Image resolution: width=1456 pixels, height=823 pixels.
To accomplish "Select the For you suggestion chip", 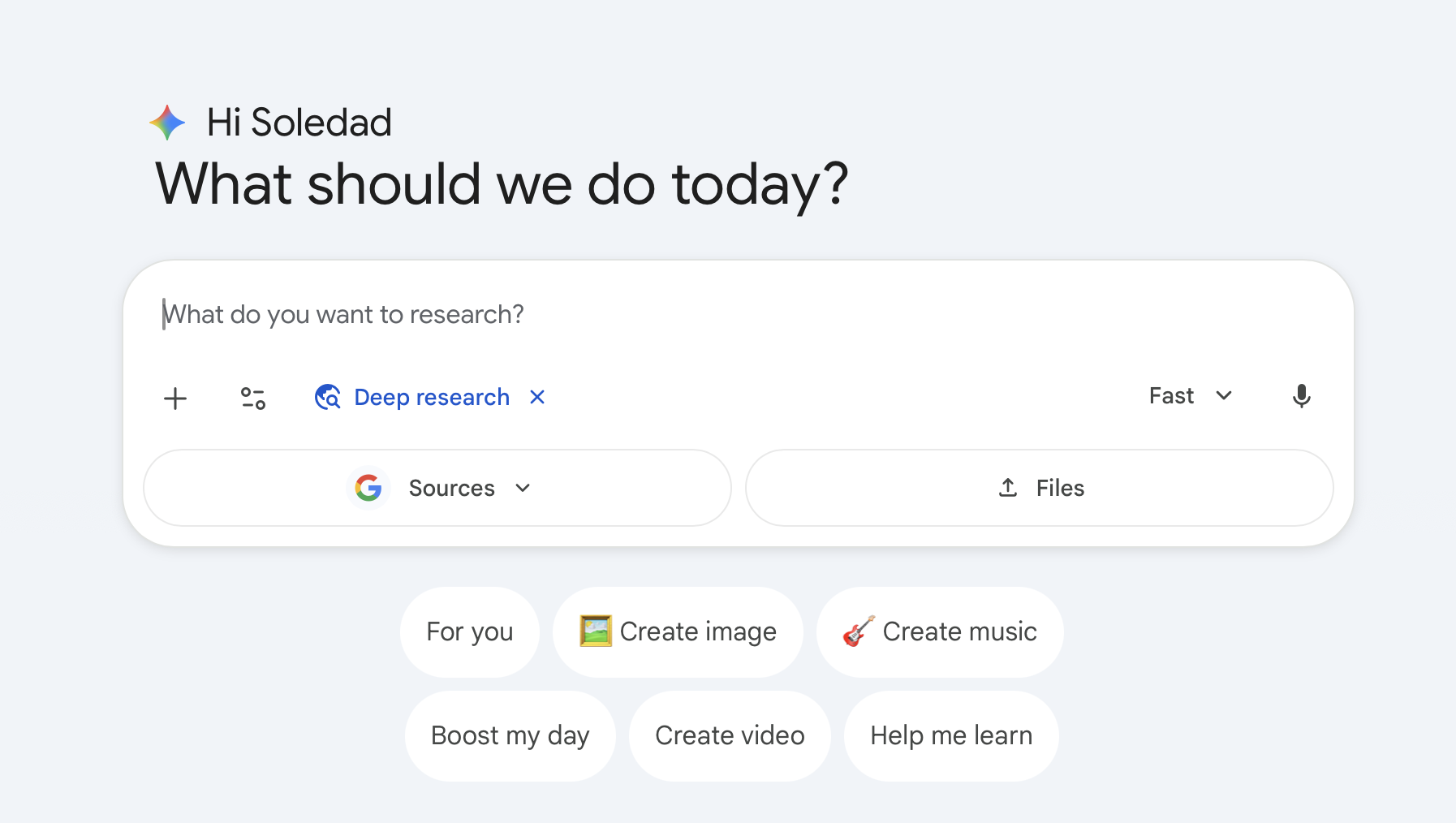I will [470, 631].
